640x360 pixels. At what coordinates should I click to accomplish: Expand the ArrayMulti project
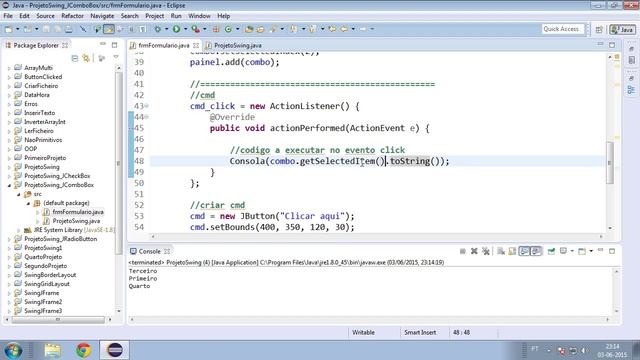coord(9,68)
